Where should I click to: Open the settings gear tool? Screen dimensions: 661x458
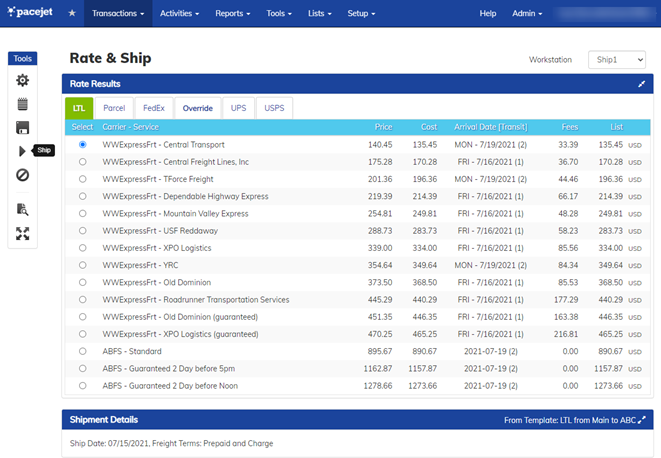(22, 80)
